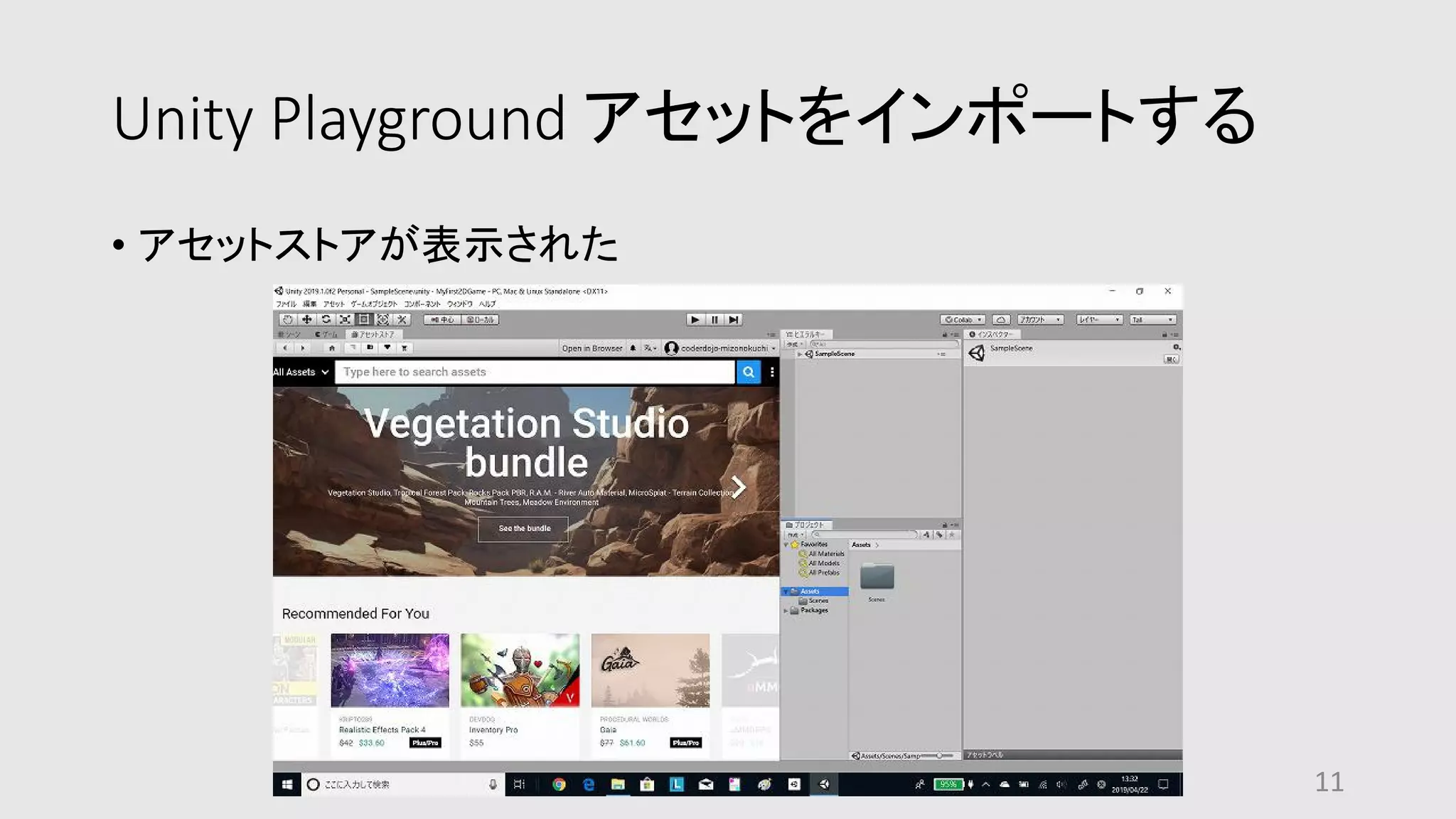Click Open in Browser button
Image resolution: width=1456 pixels, height=819 pixels.
[x=591, y=348]
